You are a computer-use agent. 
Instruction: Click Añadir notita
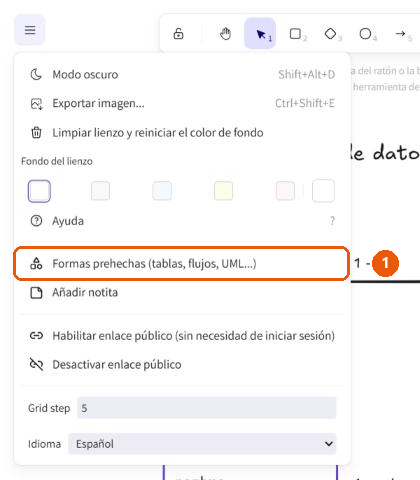tap(182, 293)
